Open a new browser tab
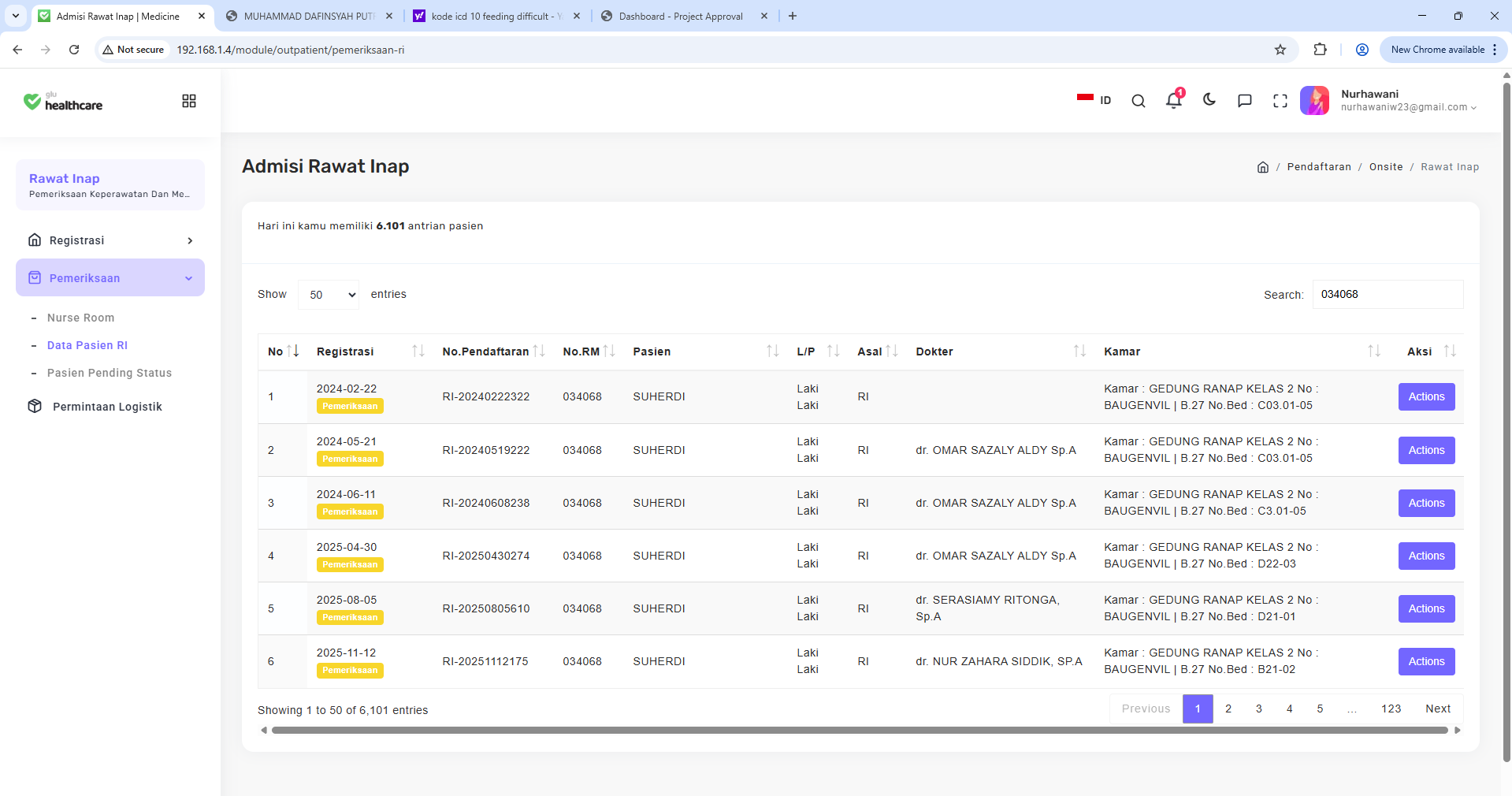 [x=793, y=16]
